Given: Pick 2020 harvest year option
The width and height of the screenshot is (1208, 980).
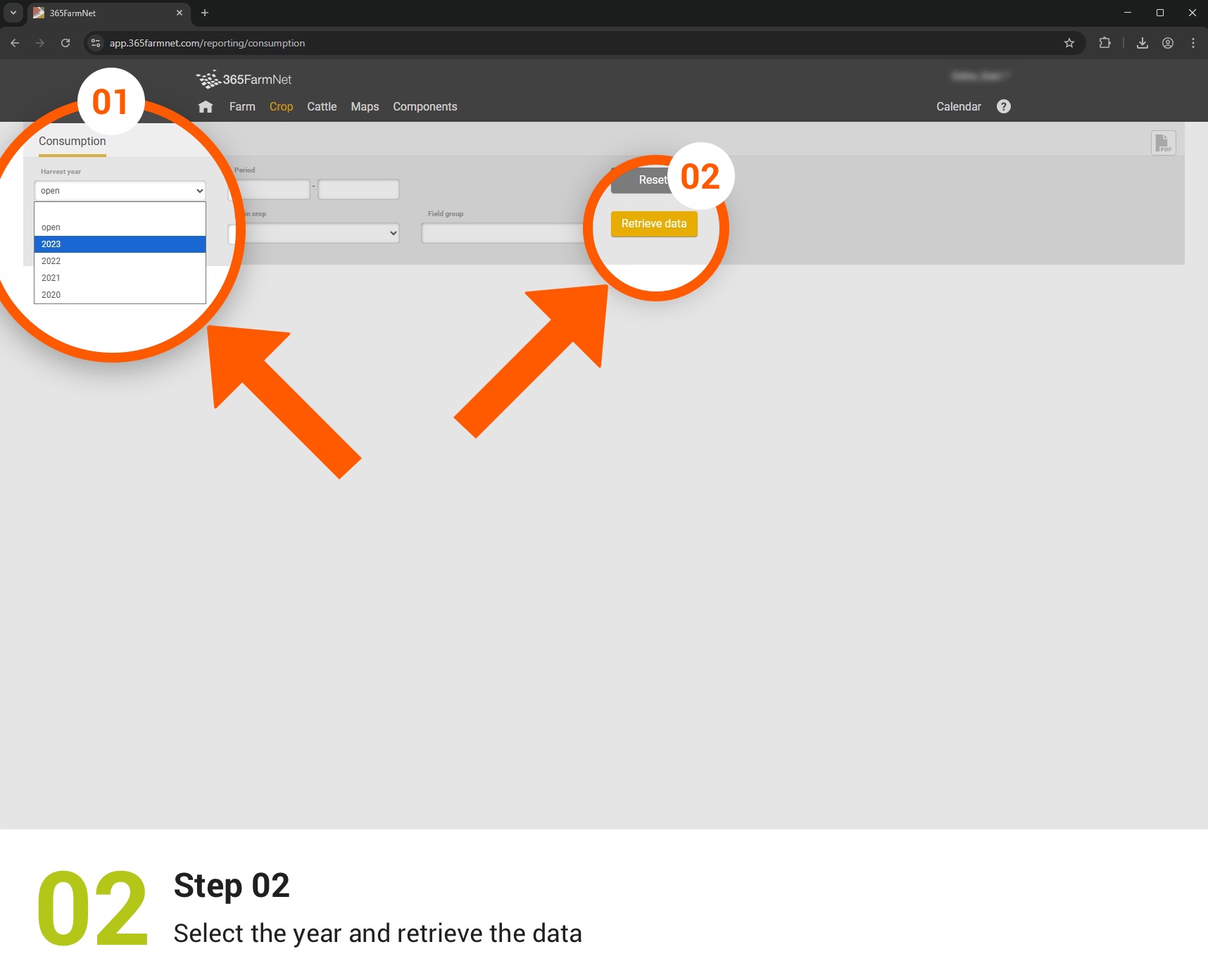Looking at the screenshot, I should point(120,295).
